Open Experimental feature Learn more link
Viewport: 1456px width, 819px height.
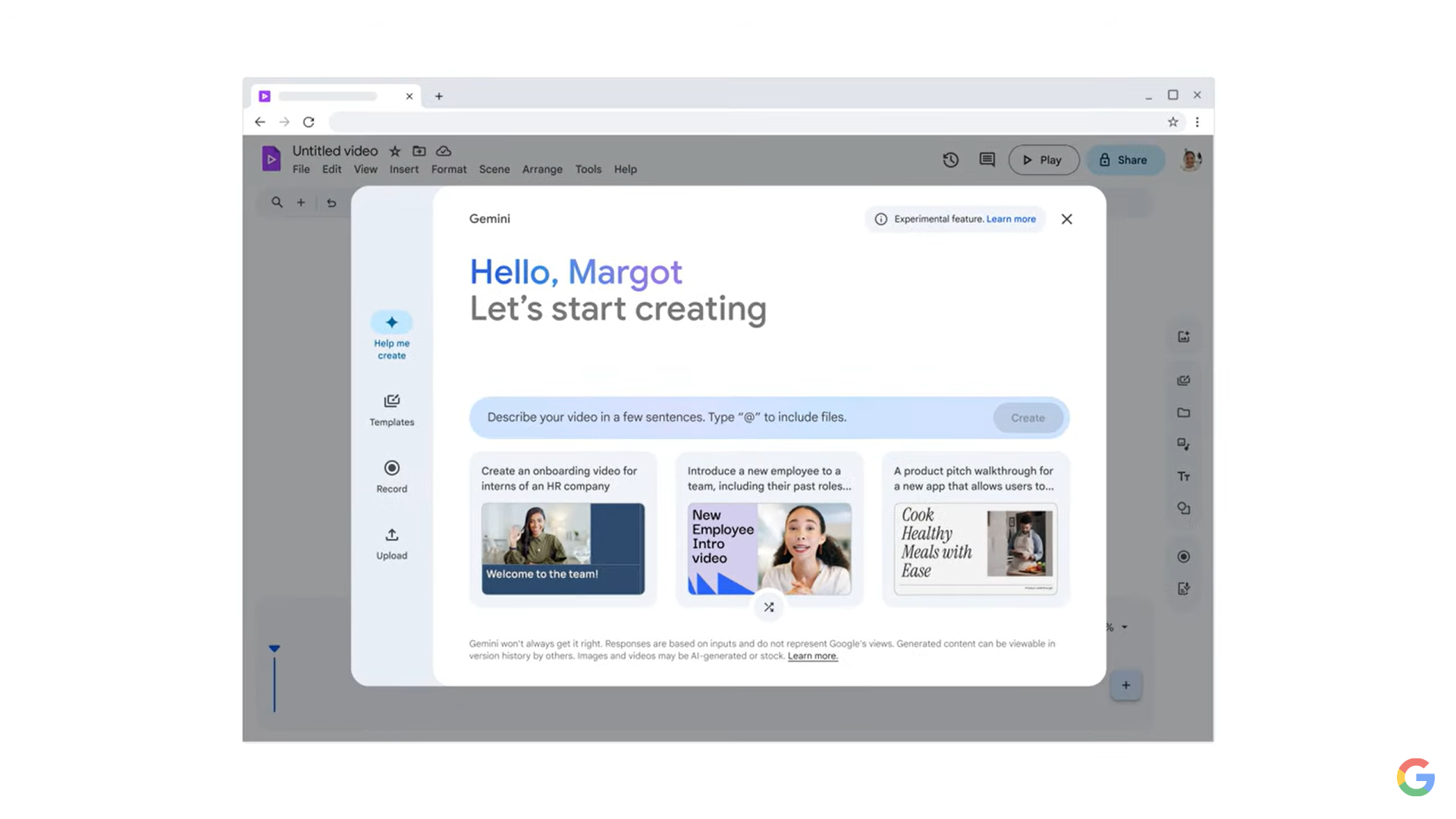point(1010,218)
